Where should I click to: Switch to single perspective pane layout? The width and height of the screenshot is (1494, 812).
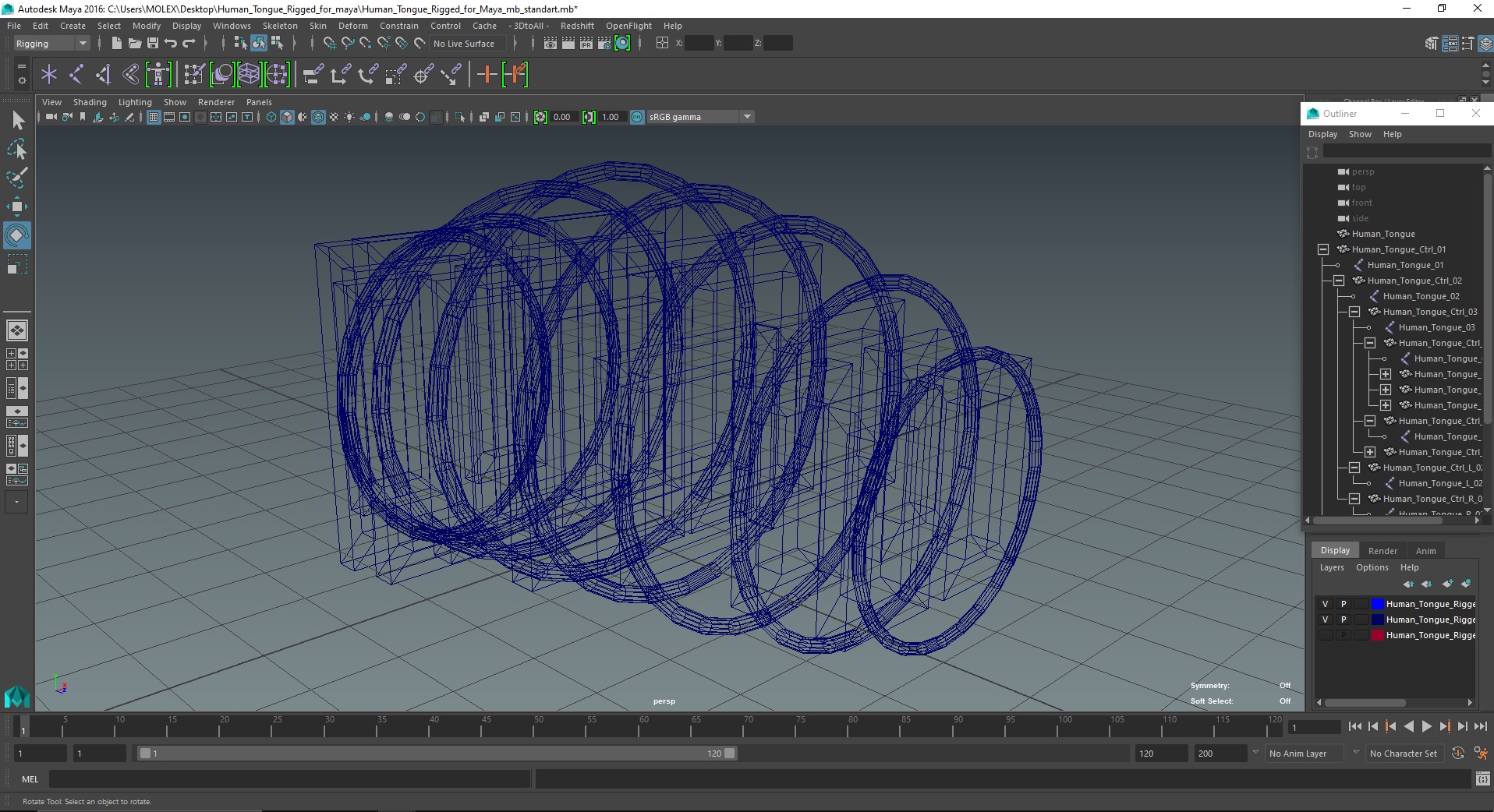click(x=17, y=330)
